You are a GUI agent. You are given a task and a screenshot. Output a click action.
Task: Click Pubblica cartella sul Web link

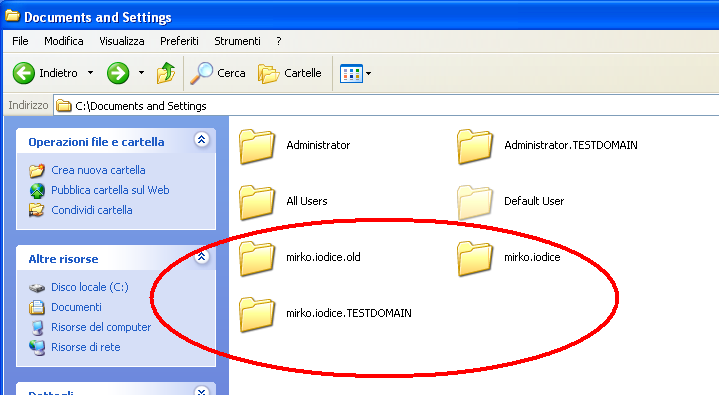(x=110, y=190)
